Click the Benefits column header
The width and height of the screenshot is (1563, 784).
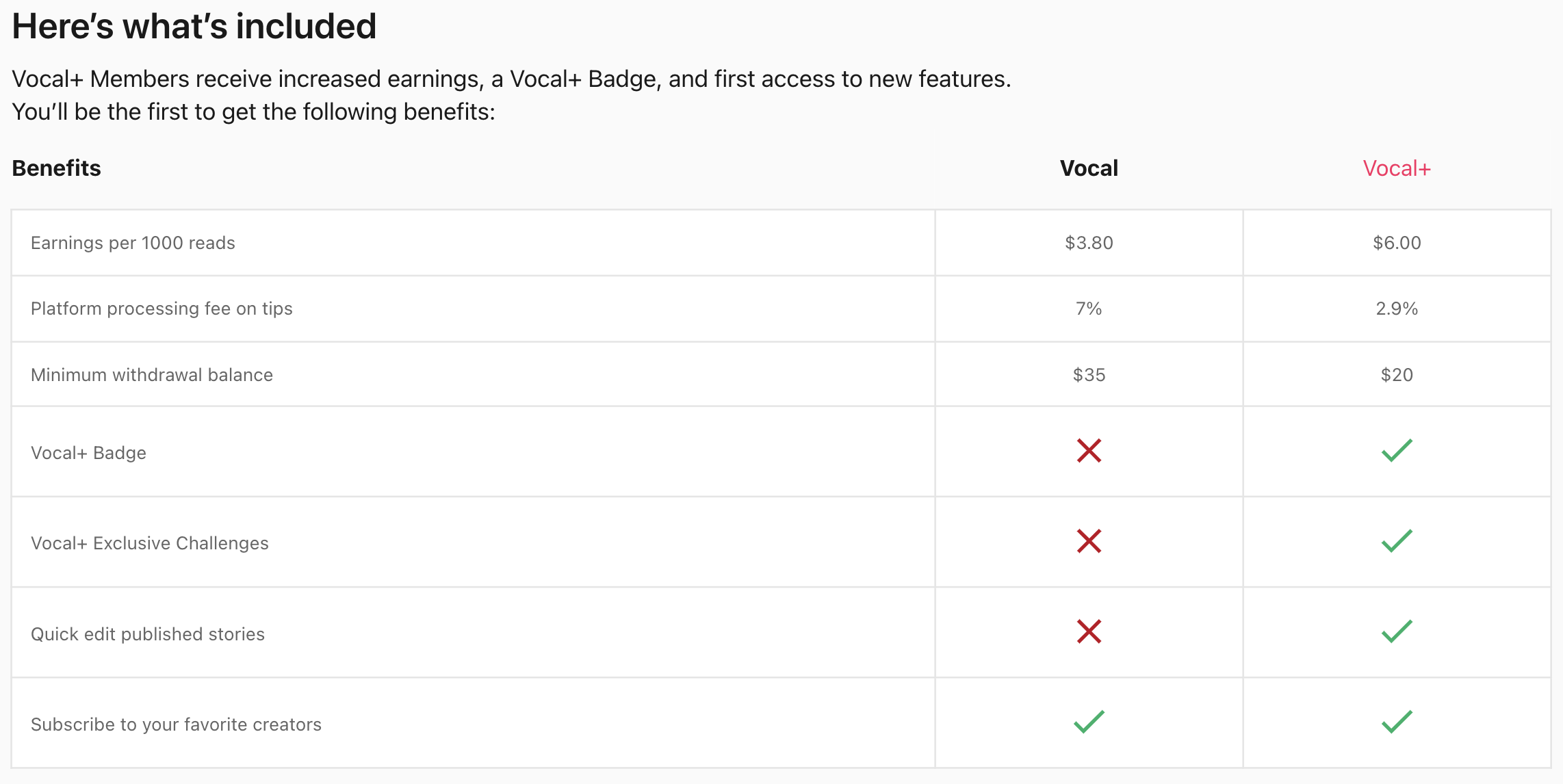click(57, 168)
